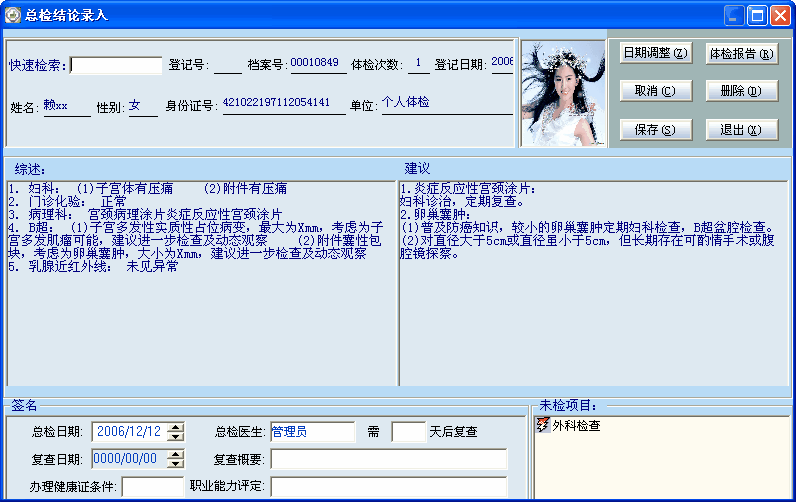Click the 姓名 field showing 赖xx

click(67, 107)
